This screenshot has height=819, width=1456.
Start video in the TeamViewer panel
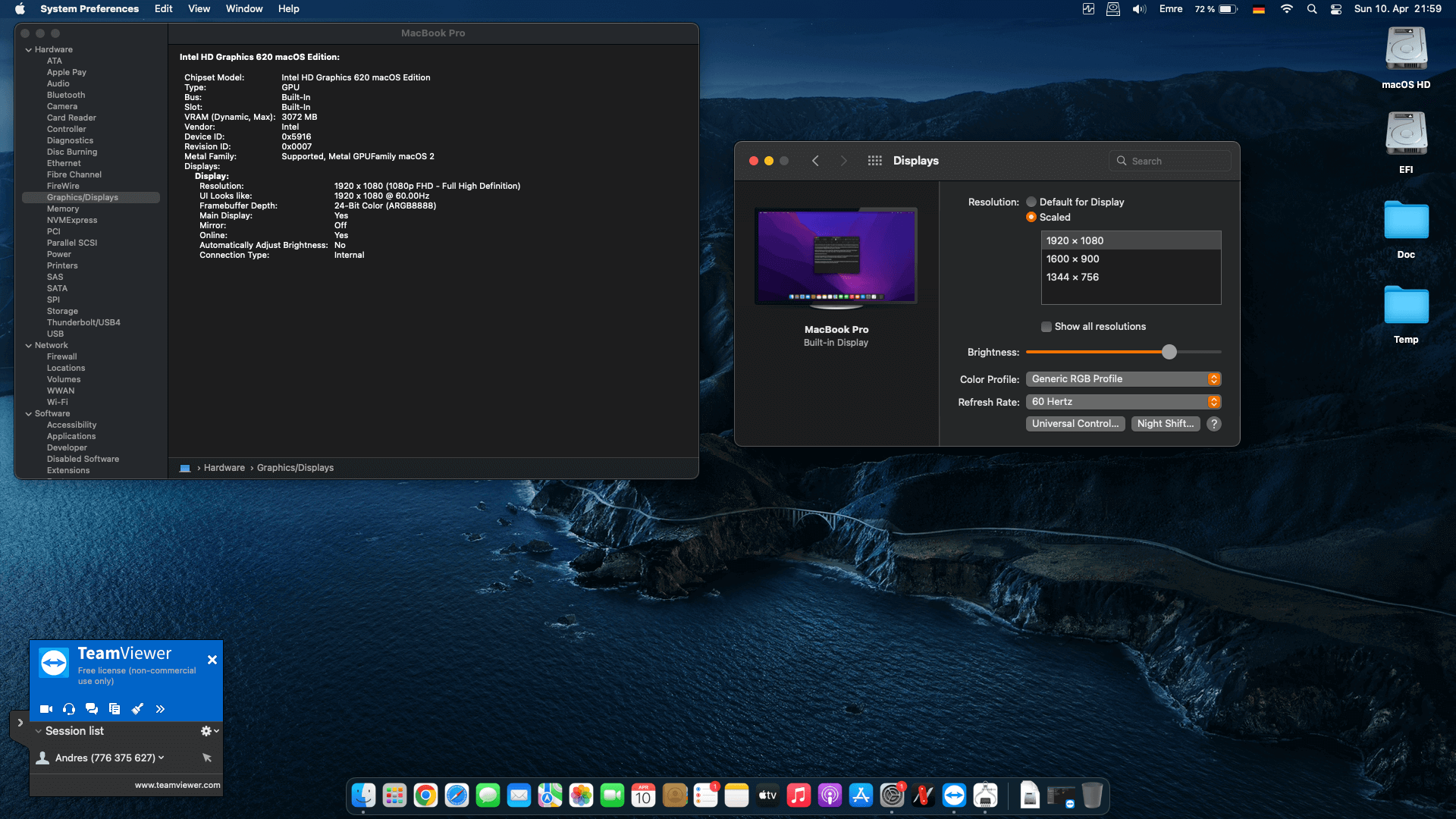click(x=46, y=709)
